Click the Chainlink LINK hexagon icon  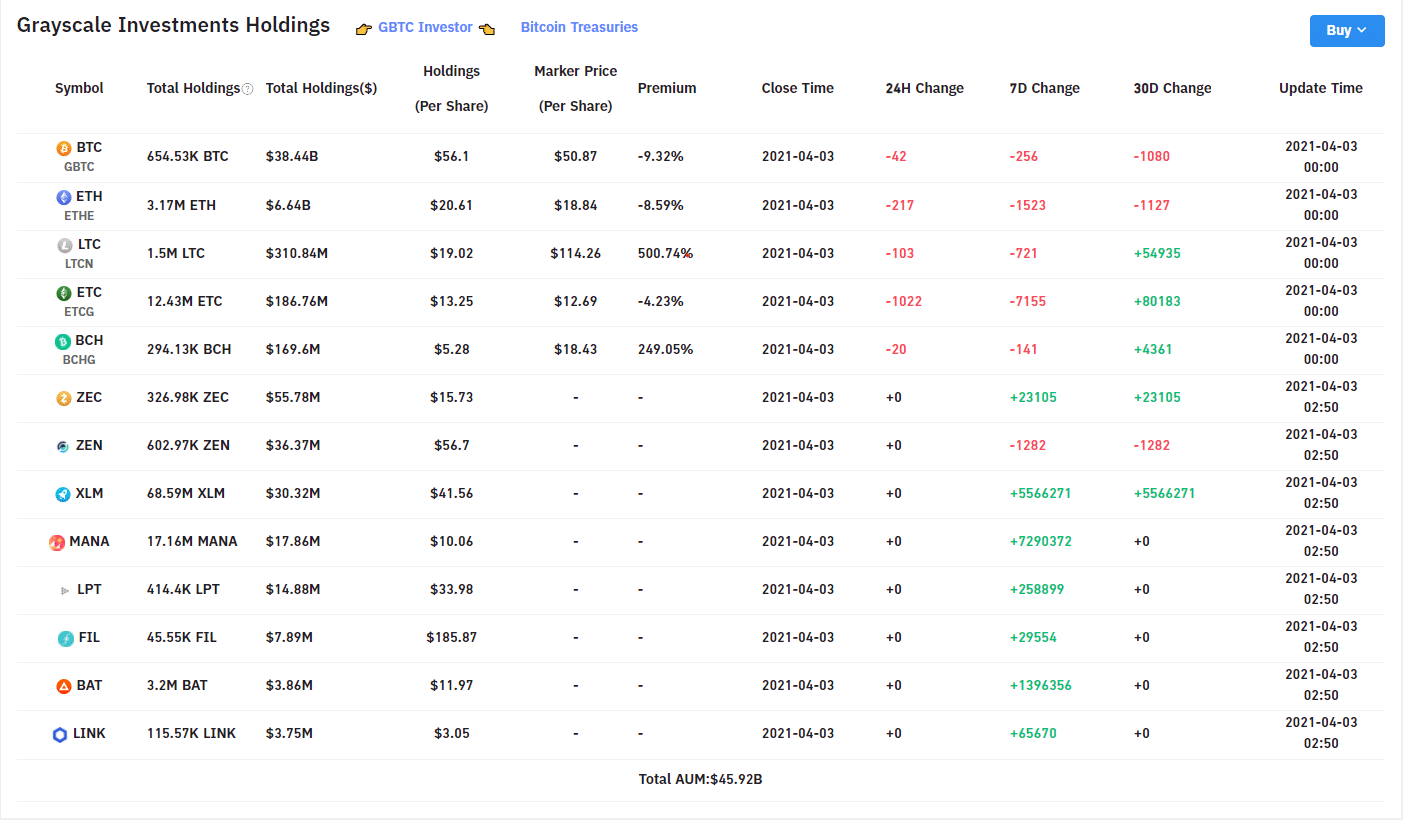[60, 734]
